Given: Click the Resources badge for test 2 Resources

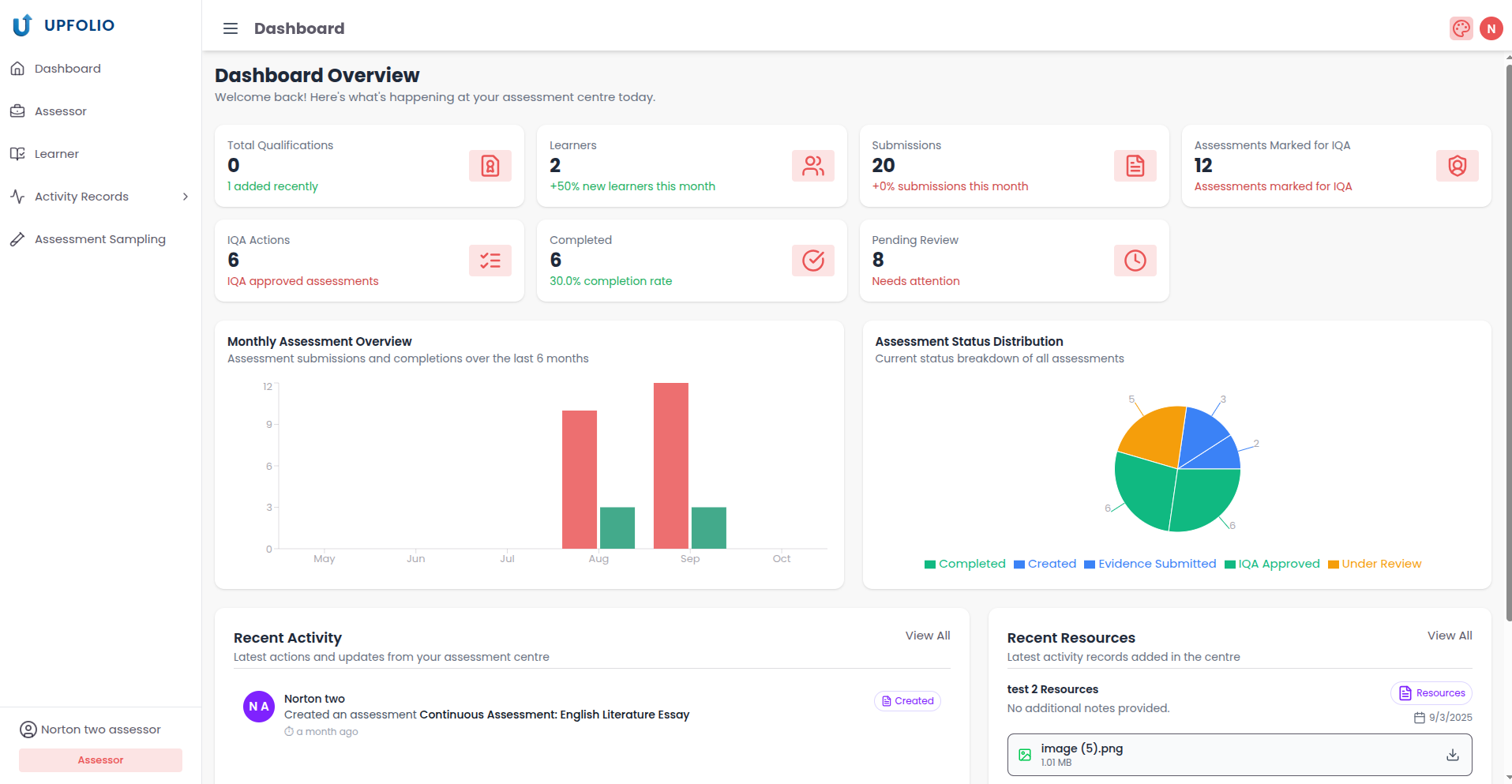Looking at the screenshot, I should tap(1431, 692).
